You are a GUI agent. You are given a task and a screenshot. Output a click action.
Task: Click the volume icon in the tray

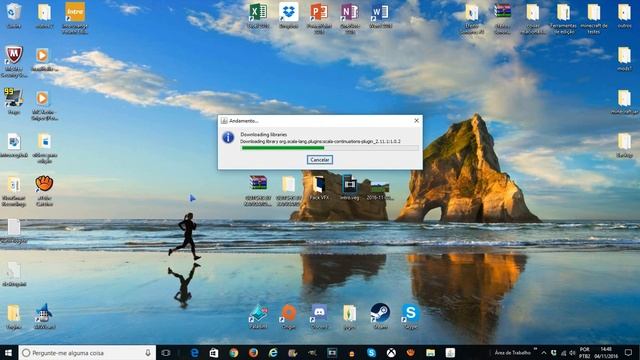[x=572, y=353]
